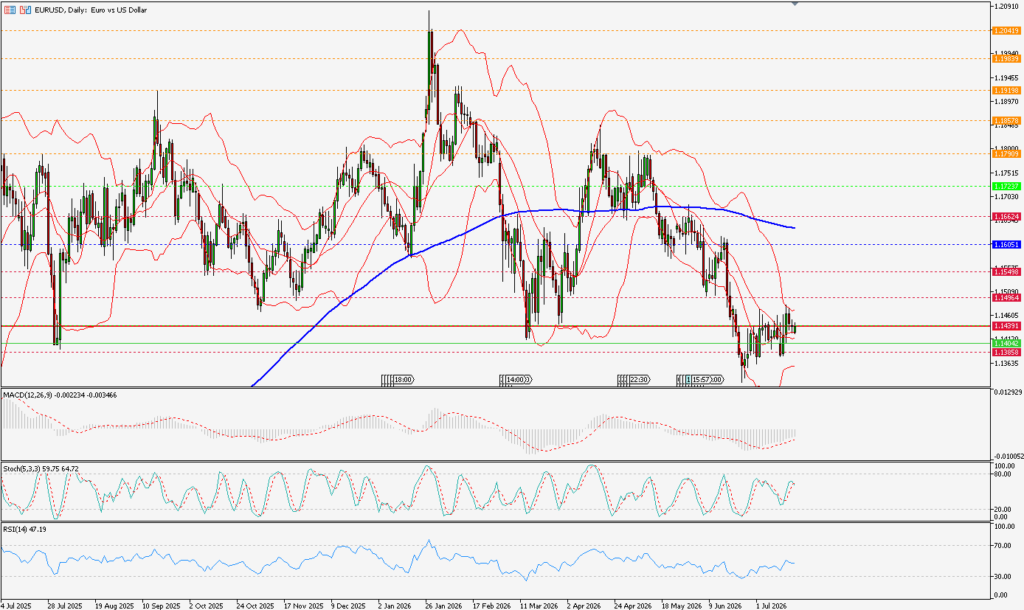
Task: Click the 9 Dec 2025 date label
Action: click(x=349, y=606)
